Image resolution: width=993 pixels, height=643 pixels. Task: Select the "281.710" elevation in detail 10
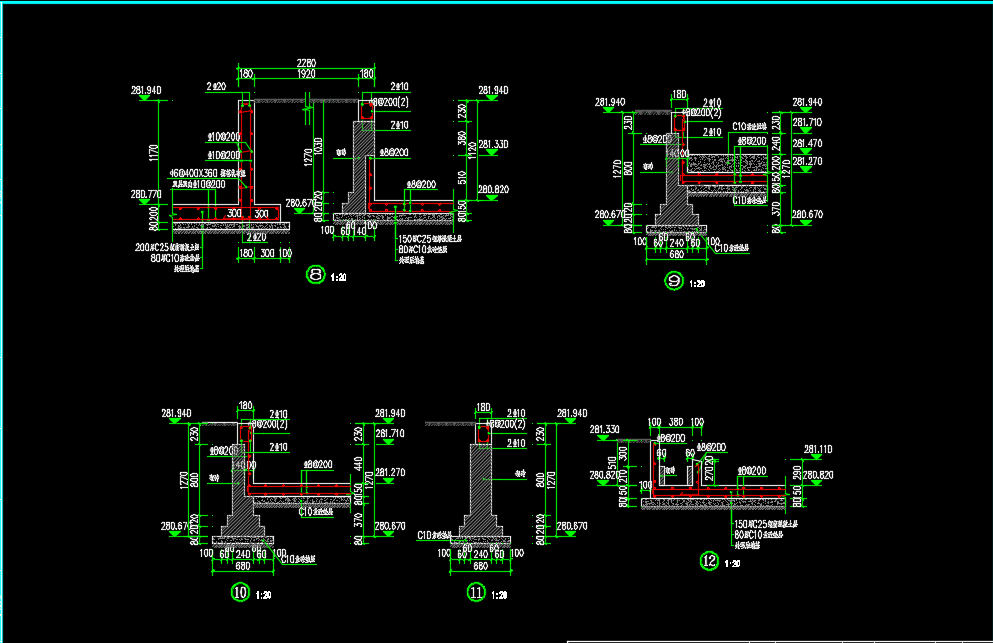(390, 433)
